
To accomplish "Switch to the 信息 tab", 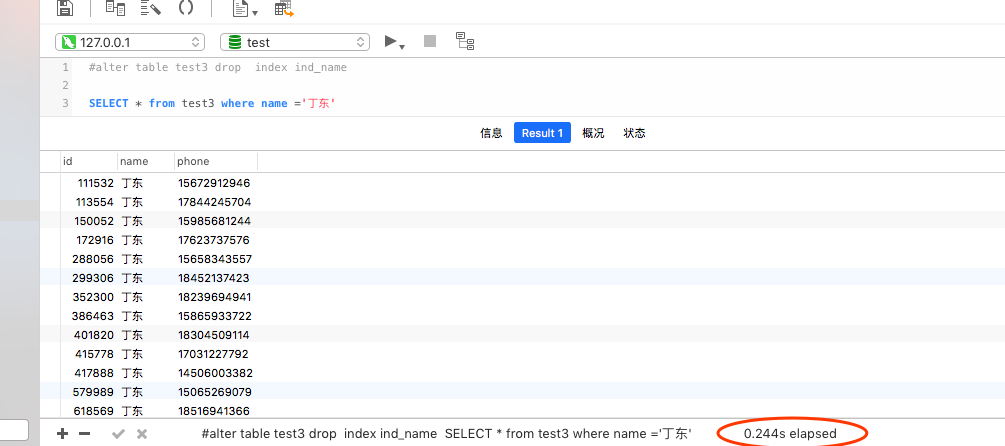I will tap(491, 133).
